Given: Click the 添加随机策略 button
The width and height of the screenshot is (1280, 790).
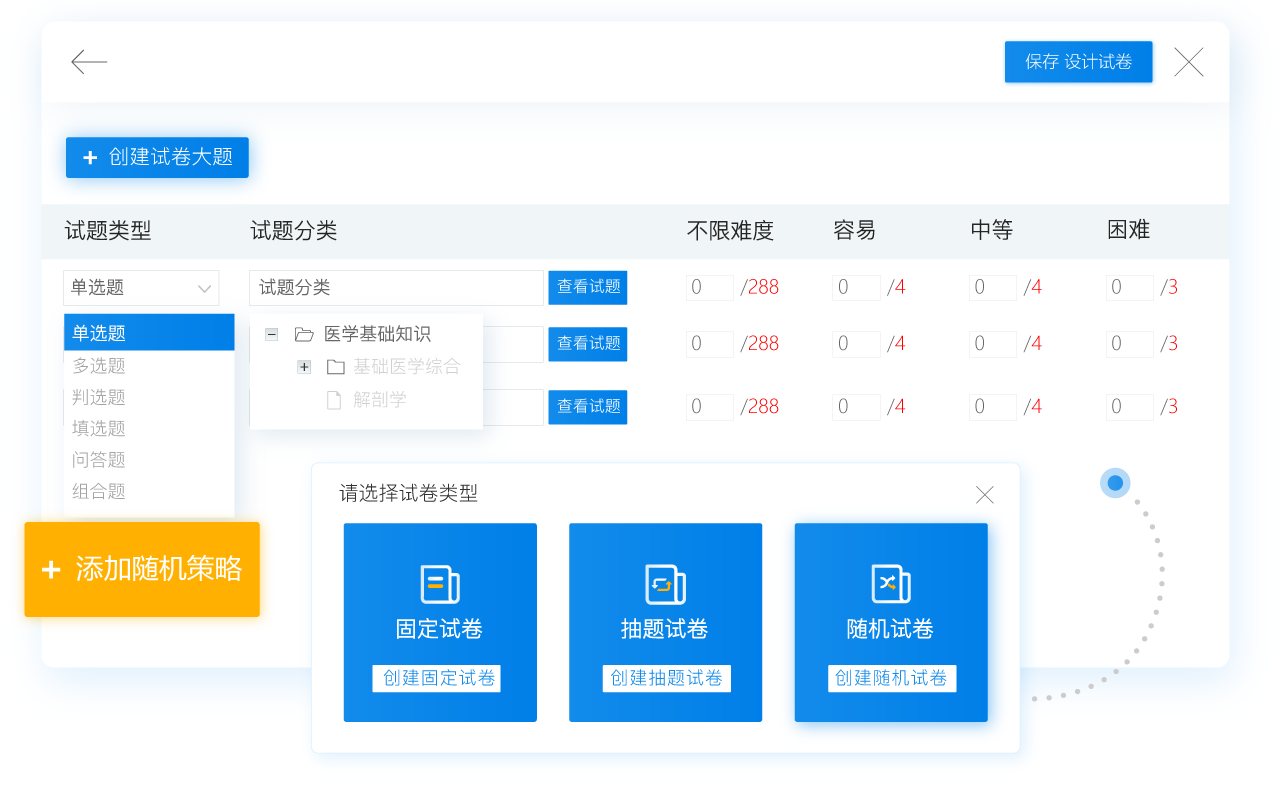Looking at the screenshot, I should (x=142, y=569).
